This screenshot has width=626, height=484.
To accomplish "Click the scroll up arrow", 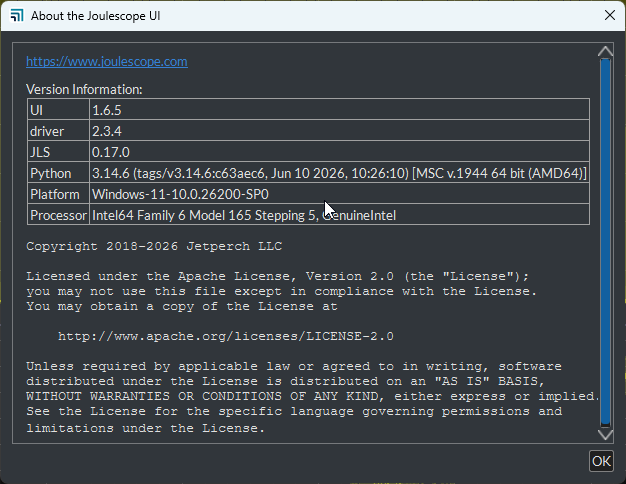I will [605, 51].
